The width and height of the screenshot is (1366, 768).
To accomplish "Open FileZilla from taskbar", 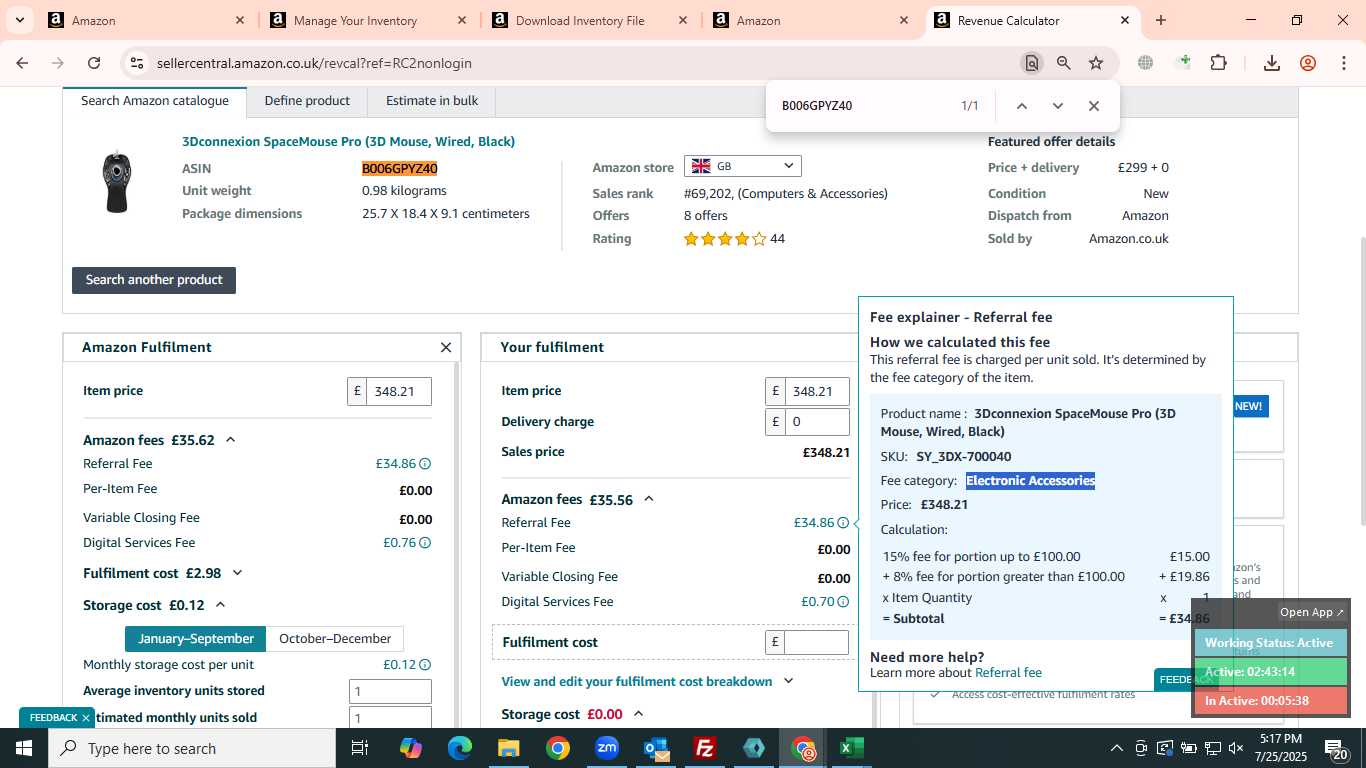I will click(x=705, y=748).
